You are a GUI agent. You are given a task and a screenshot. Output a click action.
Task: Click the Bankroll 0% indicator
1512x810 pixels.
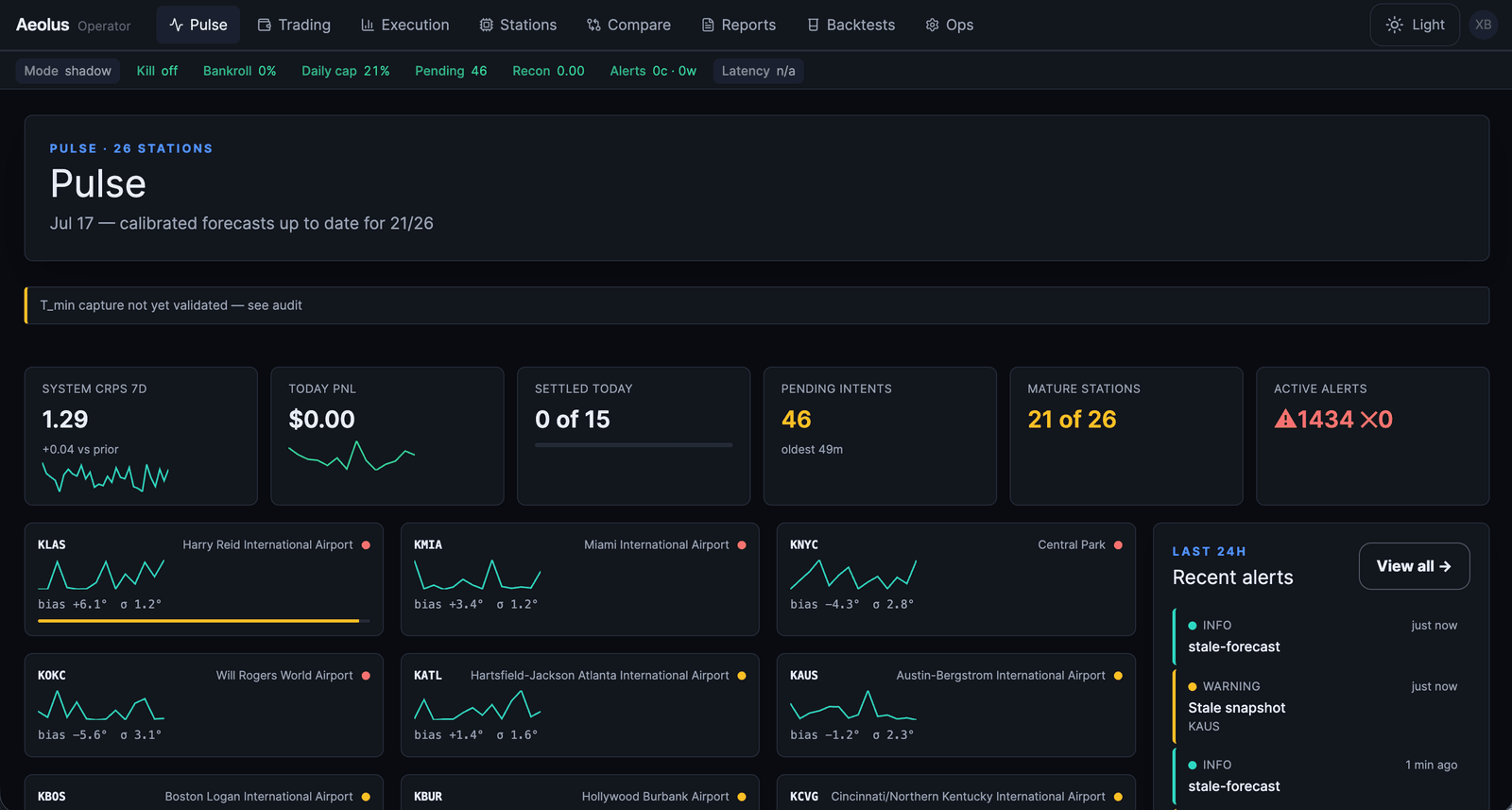pos(240,71)
